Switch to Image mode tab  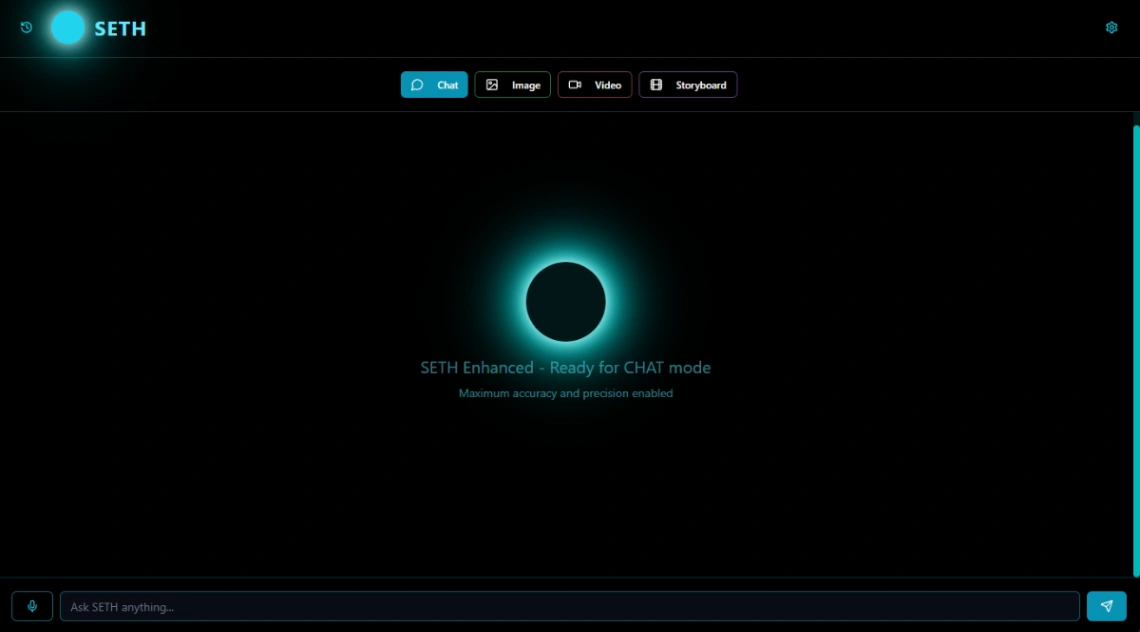pos(513,85)
